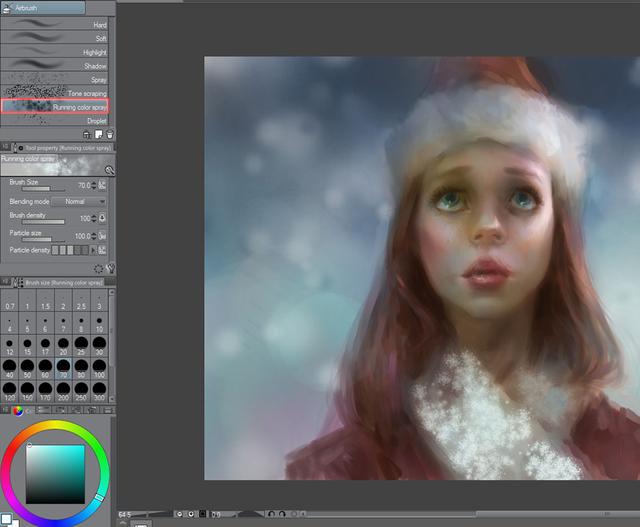
Task: Click the duplicate sub tool icon
Action: coord(99,133)
